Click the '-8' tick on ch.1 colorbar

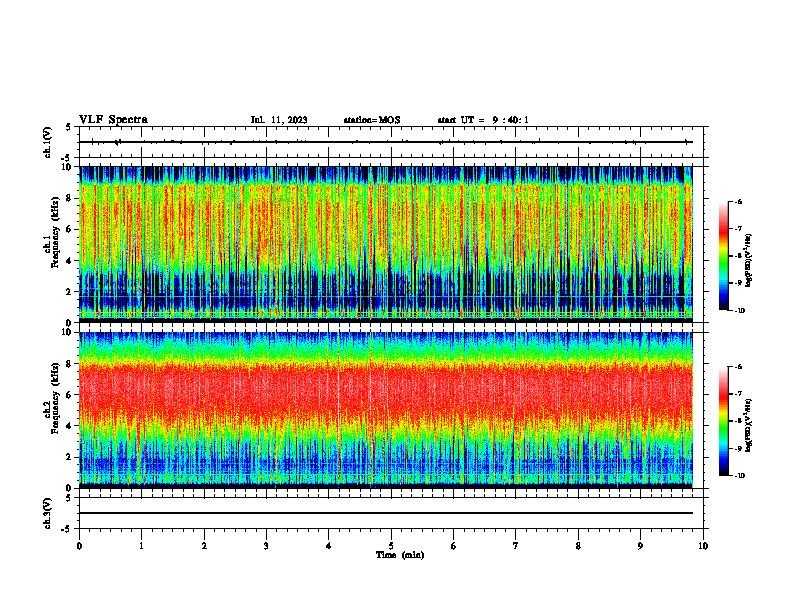(738, 256)
